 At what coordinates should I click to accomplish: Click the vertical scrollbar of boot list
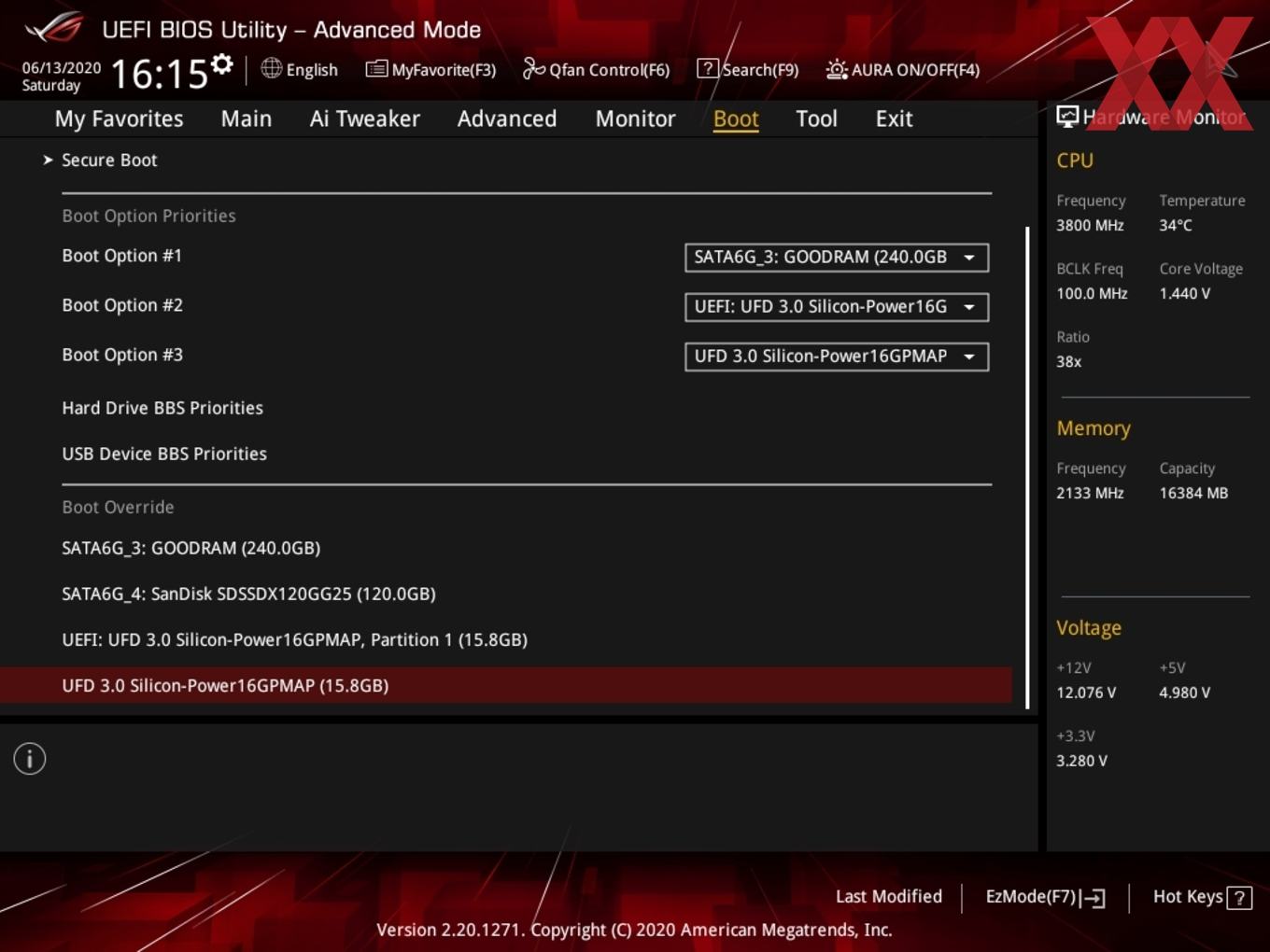(x=1027, y=467)
